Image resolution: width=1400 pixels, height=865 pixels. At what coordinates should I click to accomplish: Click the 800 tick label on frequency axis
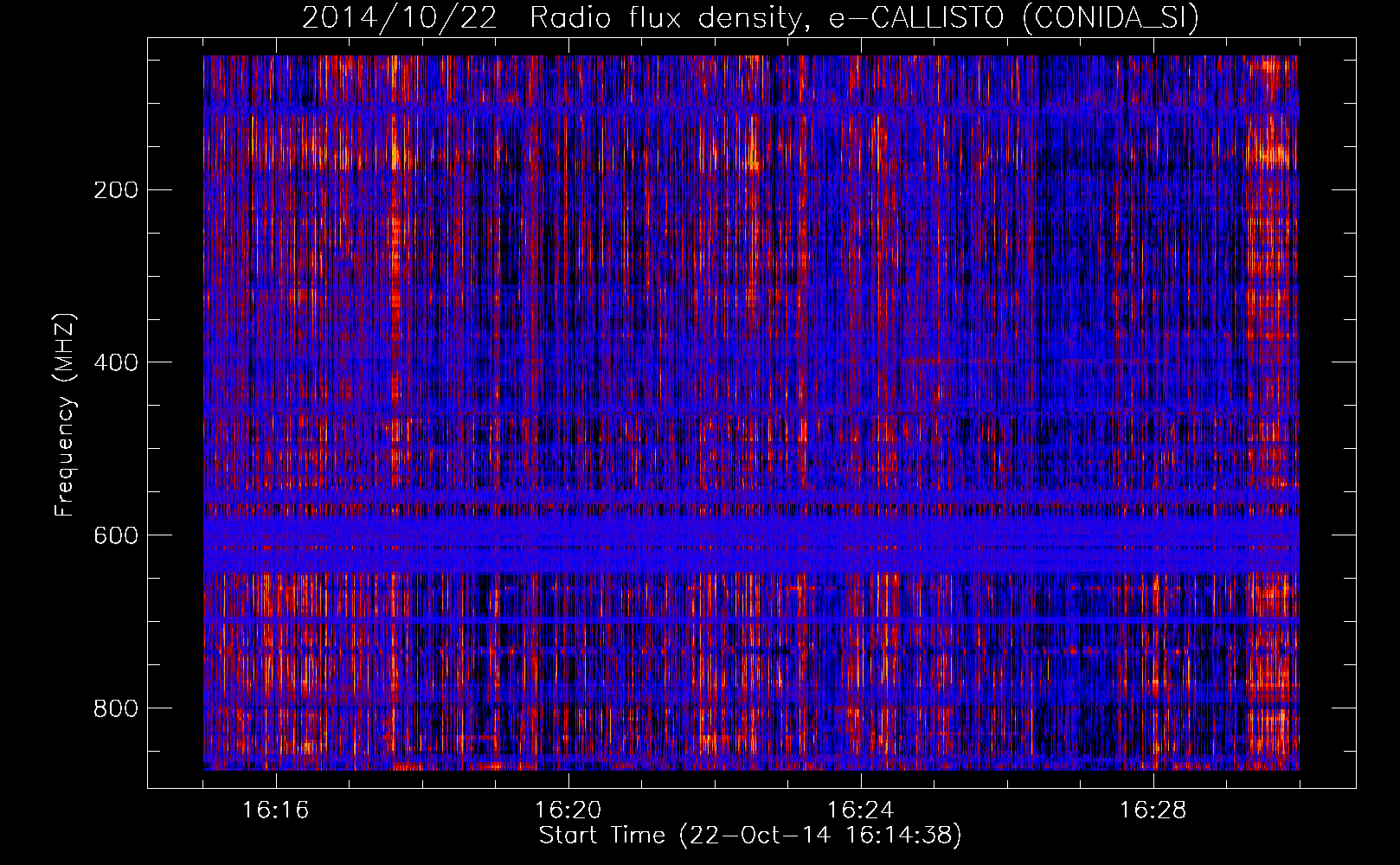pos(116,708)
